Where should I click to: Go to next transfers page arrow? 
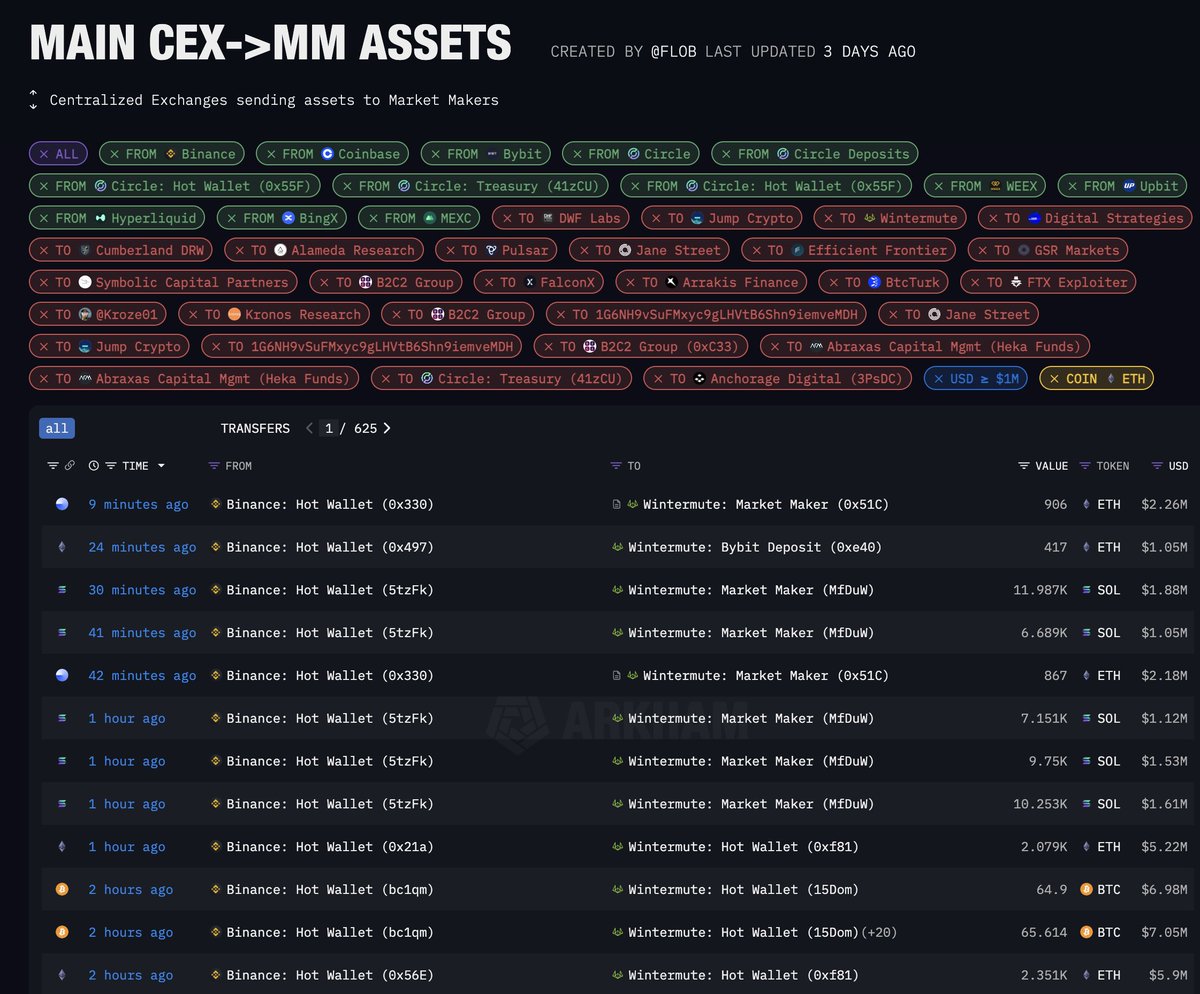[387, 428]
